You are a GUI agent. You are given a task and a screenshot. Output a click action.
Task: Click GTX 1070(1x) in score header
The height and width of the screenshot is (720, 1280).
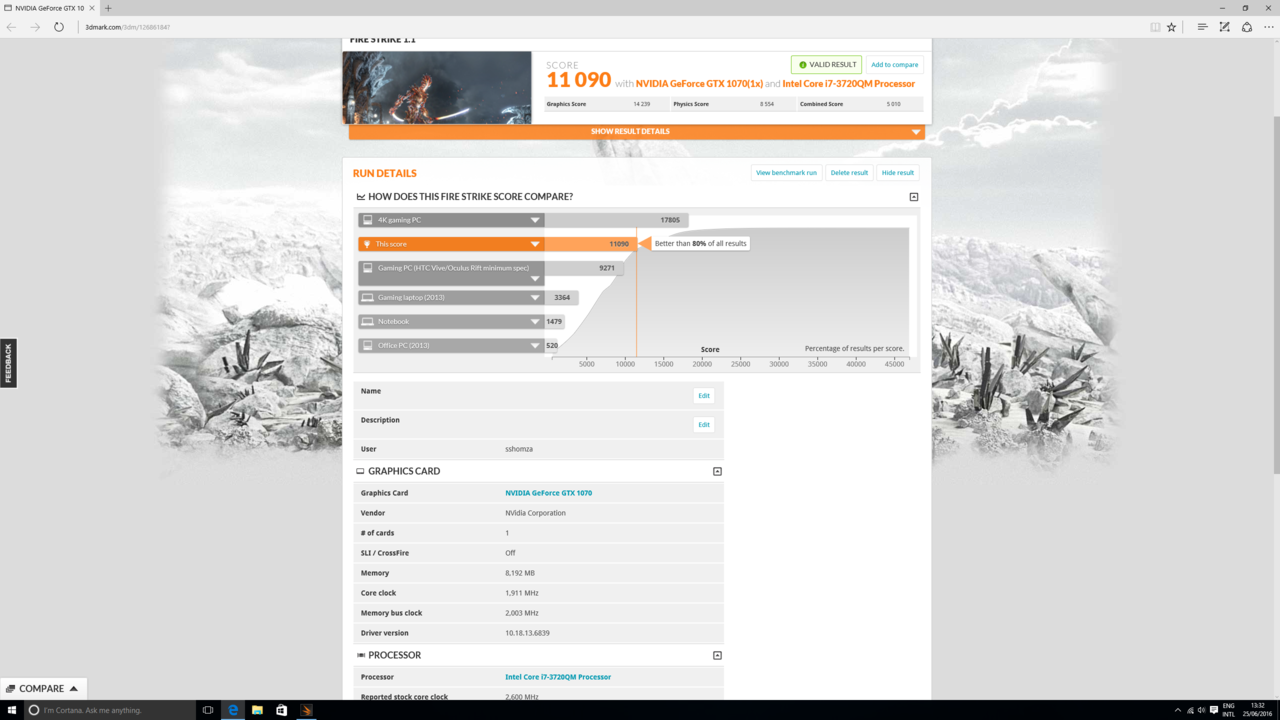[x=698, y=84]
